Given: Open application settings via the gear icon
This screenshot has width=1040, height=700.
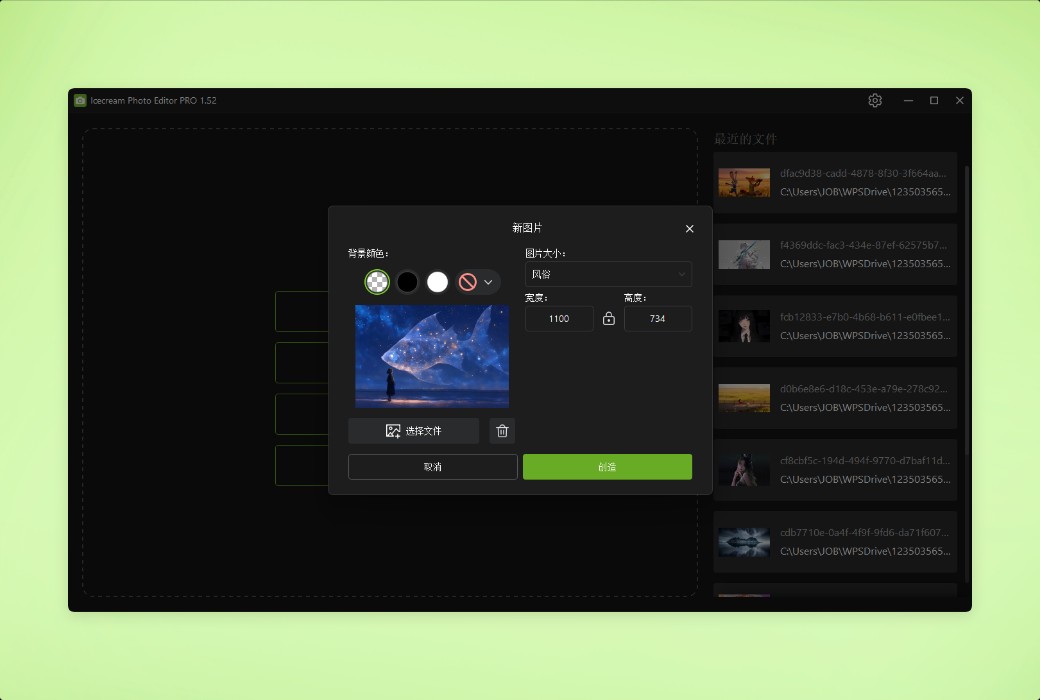Looking at the screenshot, I should [x=875, y=100].
